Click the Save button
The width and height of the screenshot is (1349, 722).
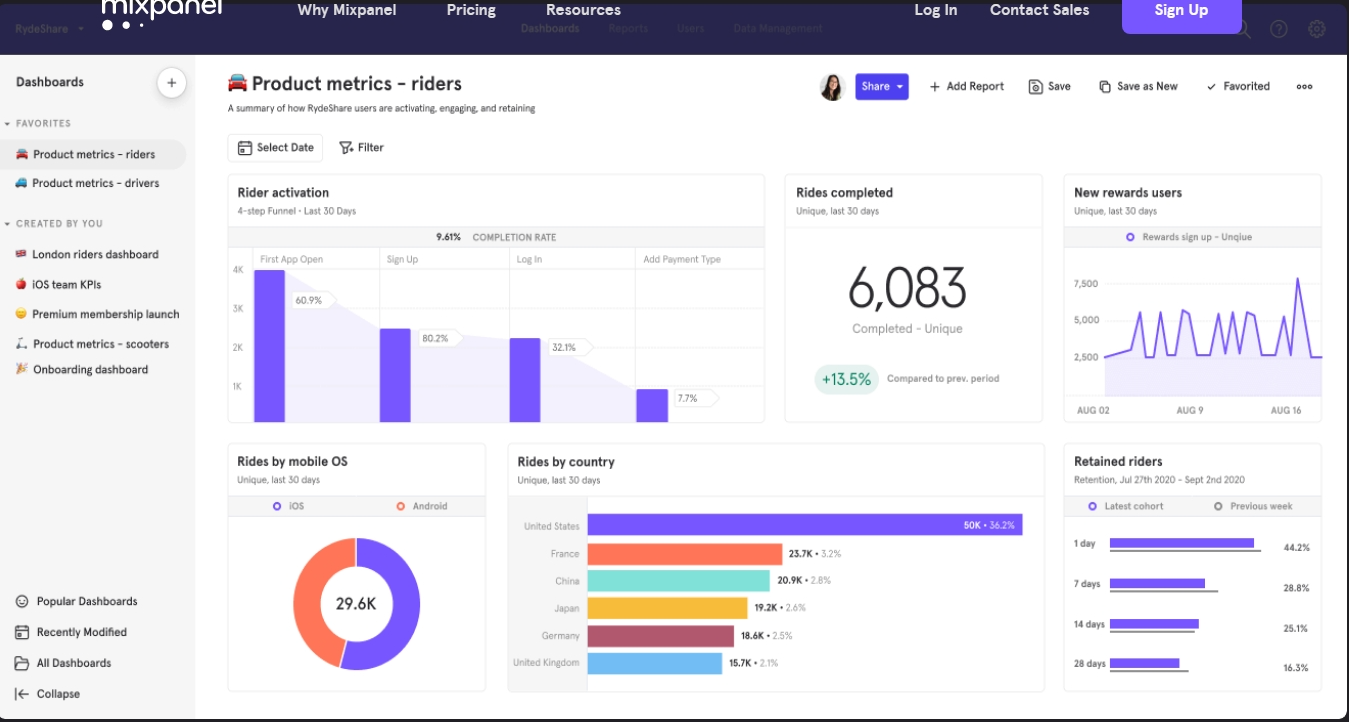point(1050,87)
